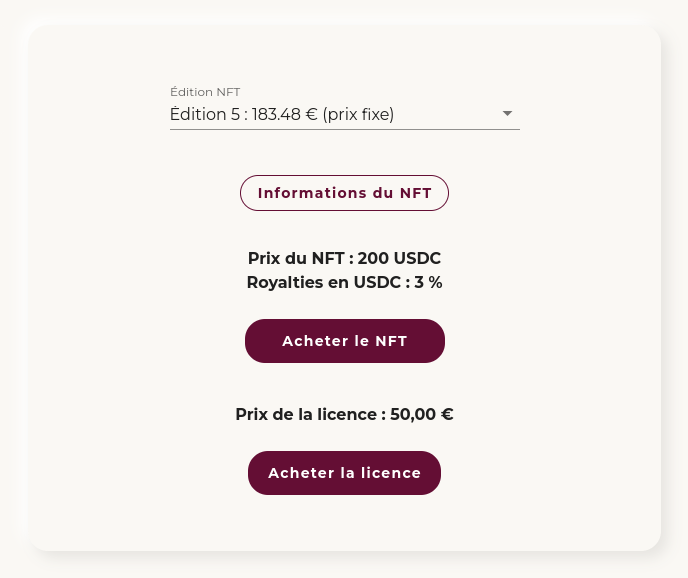This screenshot has width=688, height=578.
Task: Open Informations du NFT
Action: (344, 193)
